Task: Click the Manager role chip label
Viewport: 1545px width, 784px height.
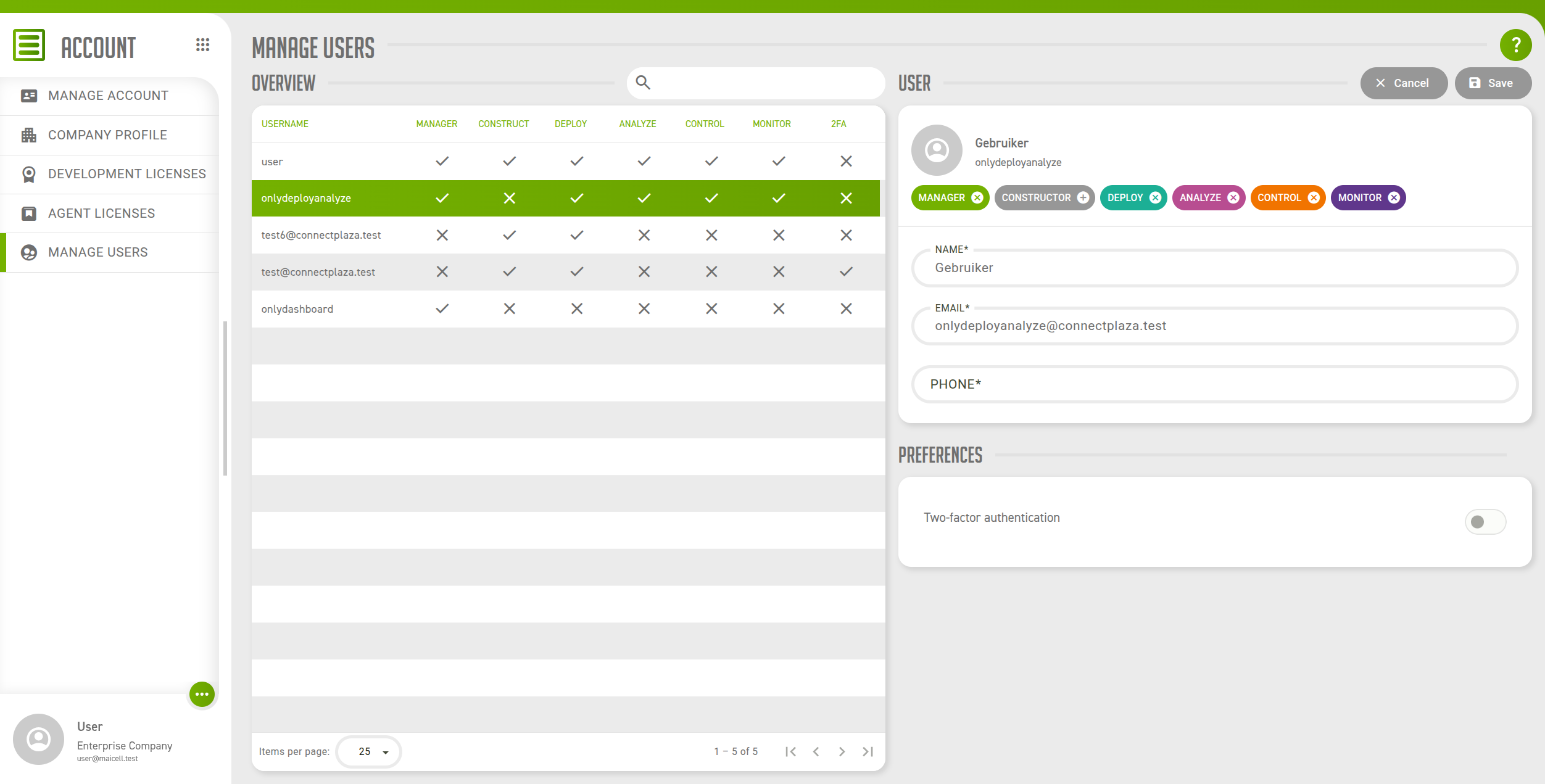Action: pyautogui.click(x=941, y=198)
